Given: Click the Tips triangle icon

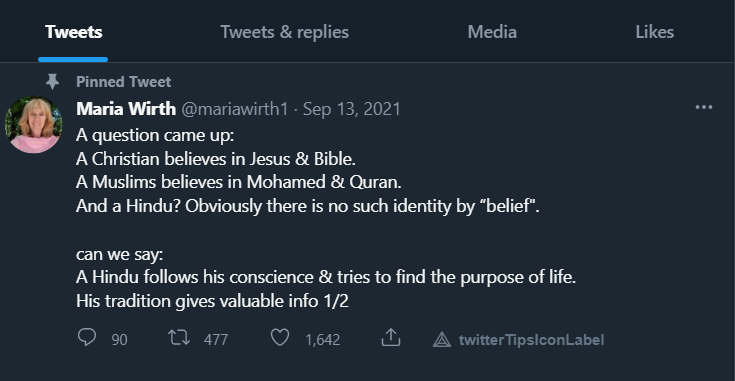Looking at the screenshot, I should [442, 339].
